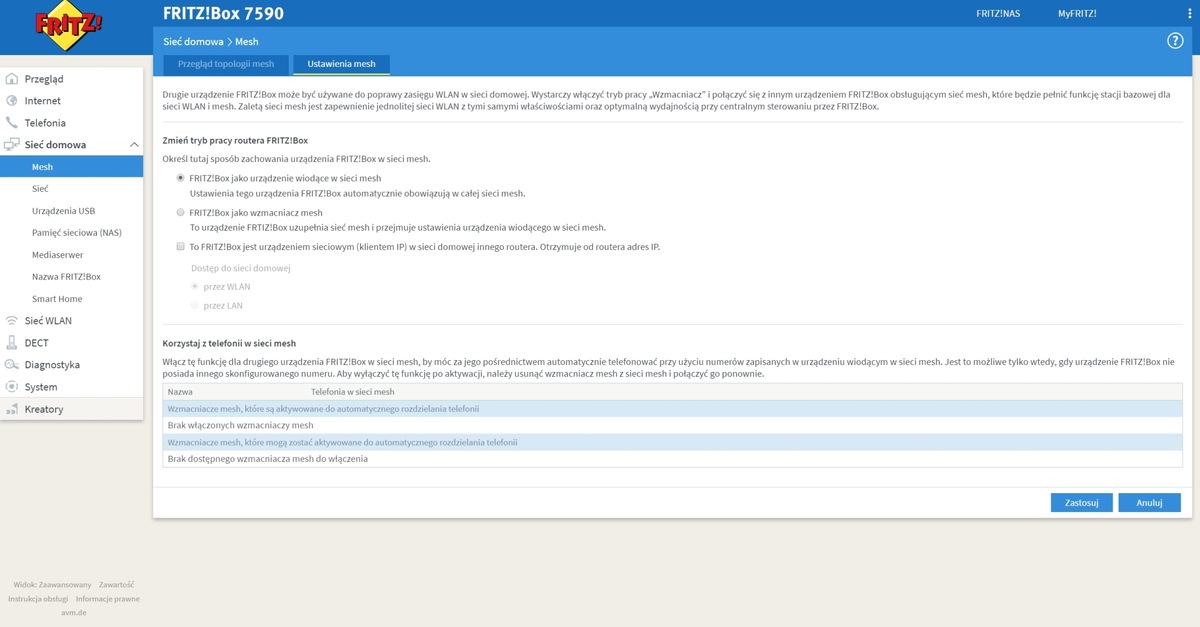Open the Kreatory menu item

click(x=44, y=409)
